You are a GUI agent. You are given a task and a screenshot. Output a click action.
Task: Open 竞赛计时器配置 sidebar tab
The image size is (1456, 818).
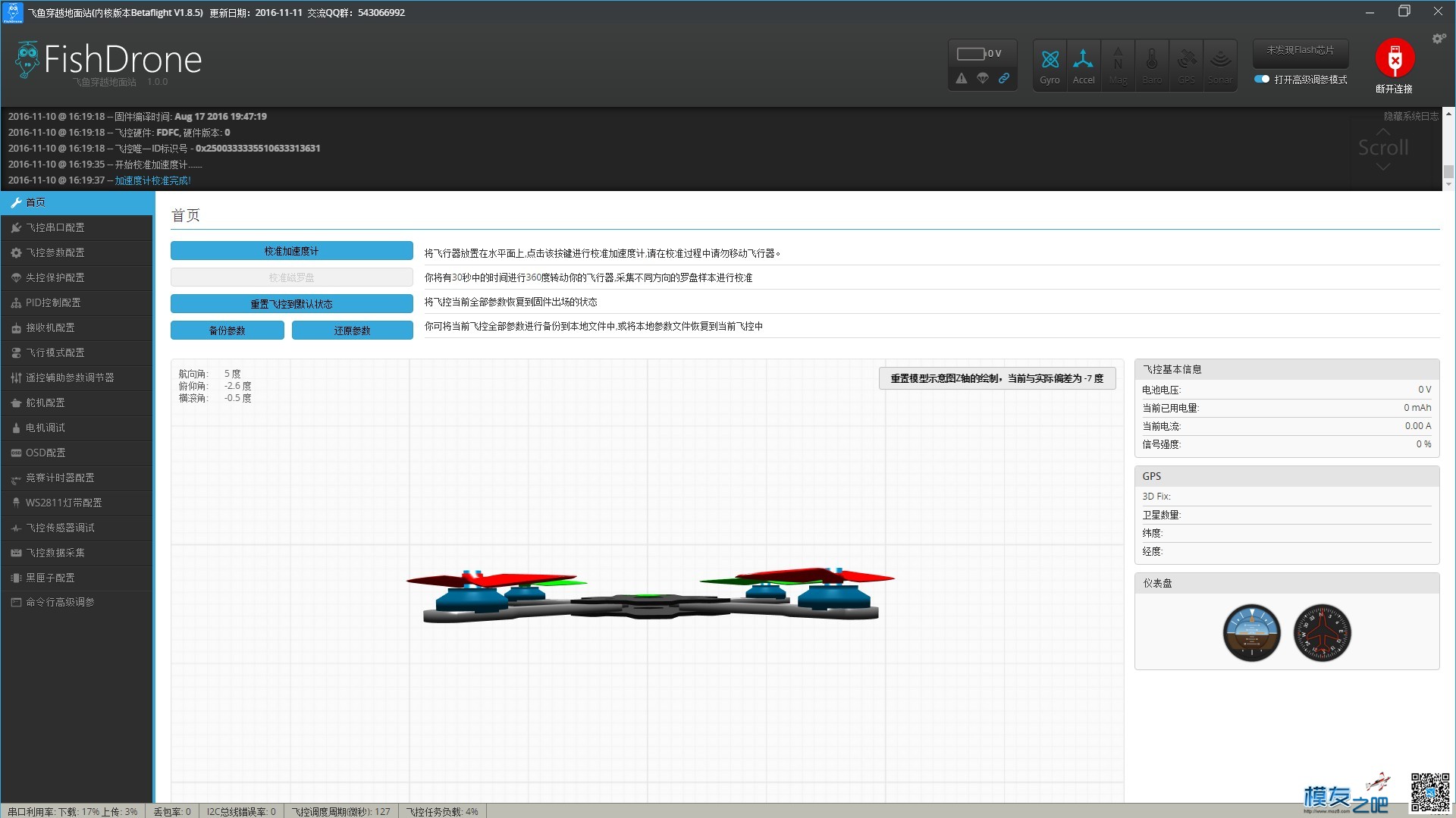point(77,478)
